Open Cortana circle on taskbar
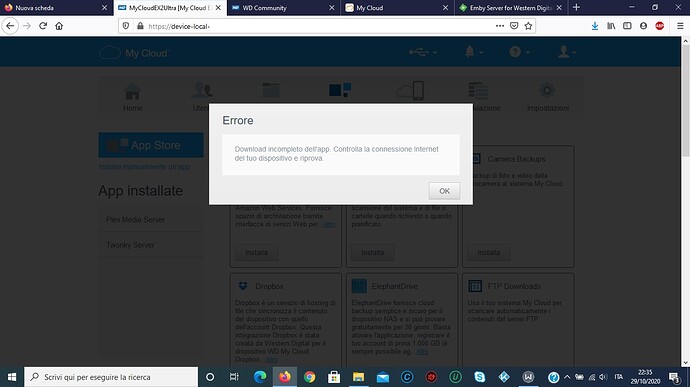The width and height of the screenshot is (690, 387). point(210,377)
